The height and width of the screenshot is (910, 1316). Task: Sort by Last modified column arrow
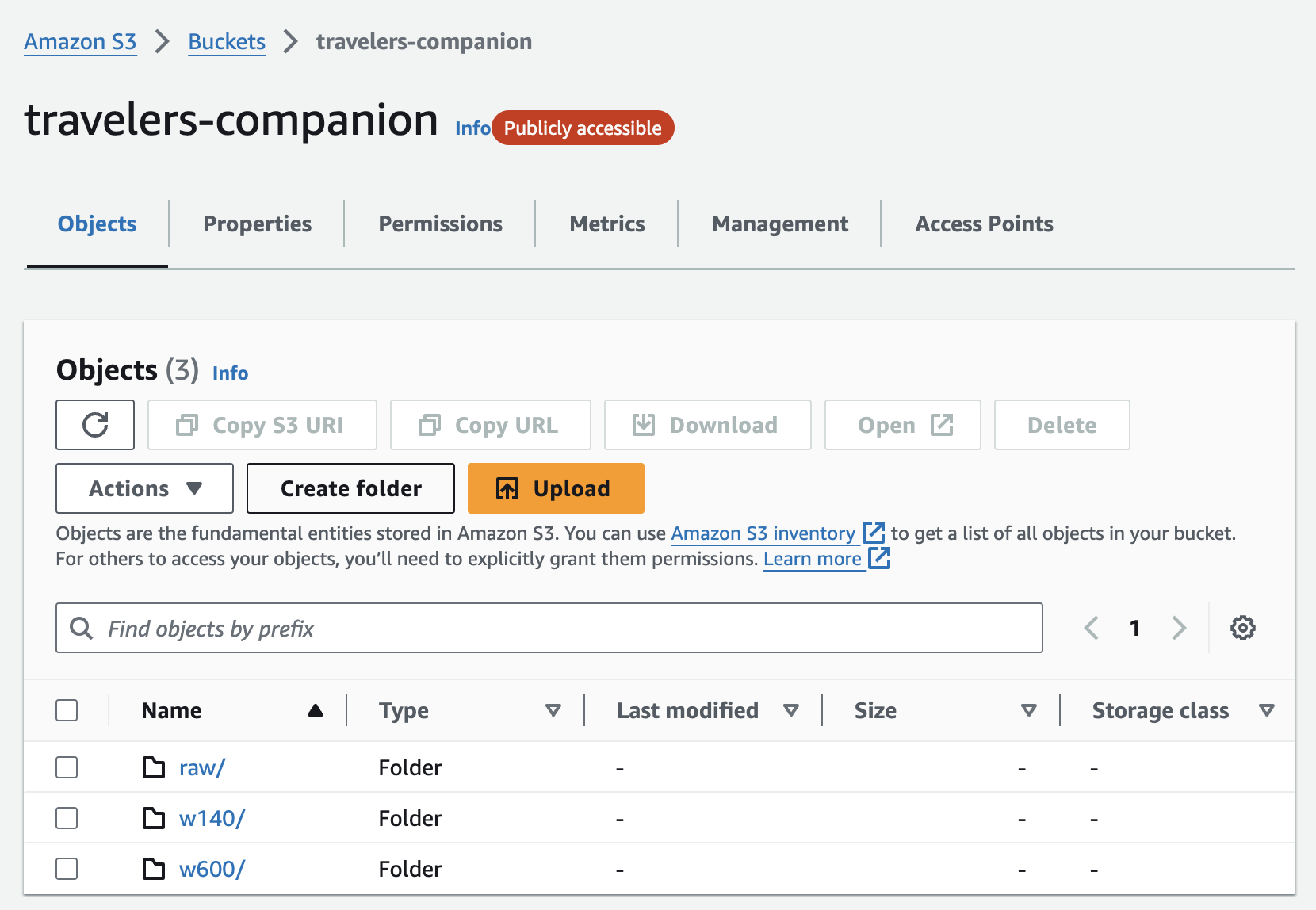point(790,710)
